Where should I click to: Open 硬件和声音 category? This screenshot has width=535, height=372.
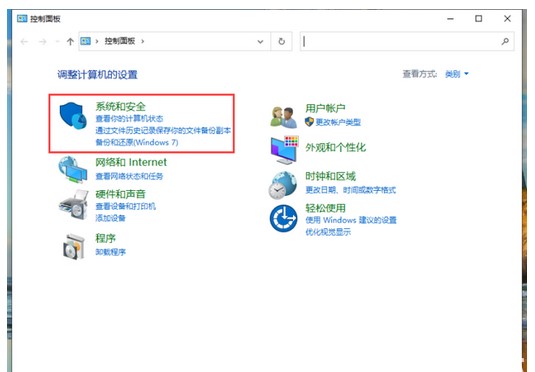[120, 194]
